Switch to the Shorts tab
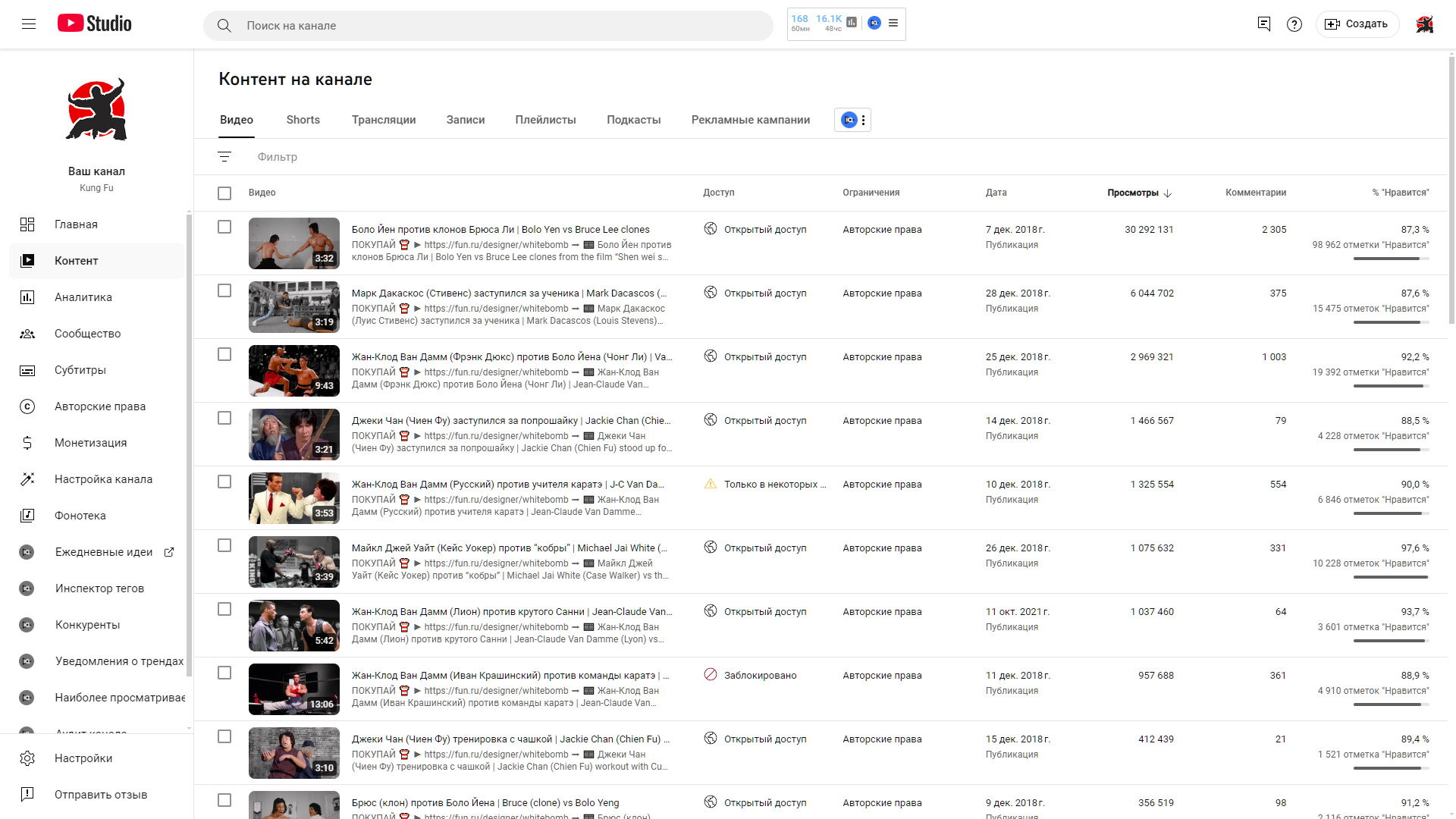The height and width of the screenshot is (819, 1456). (x=303, y=120)
